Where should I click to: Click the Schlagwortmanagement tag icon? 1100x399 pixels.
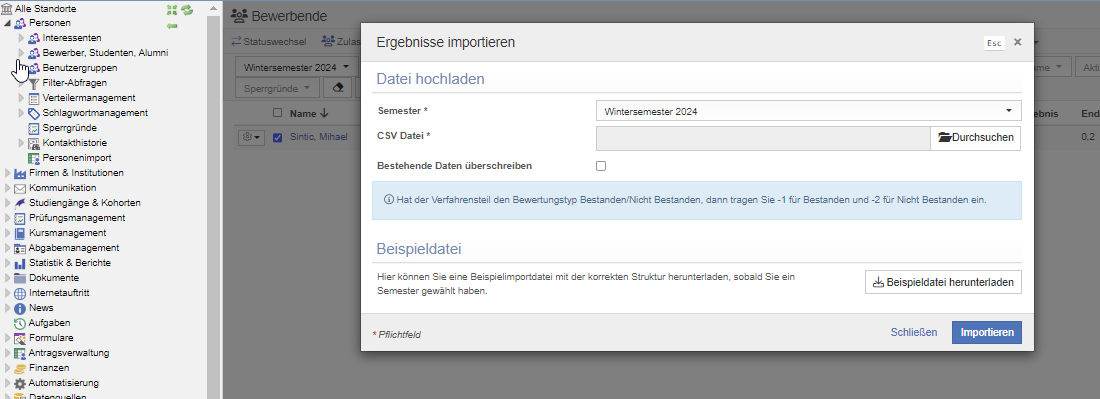[34, 113]
